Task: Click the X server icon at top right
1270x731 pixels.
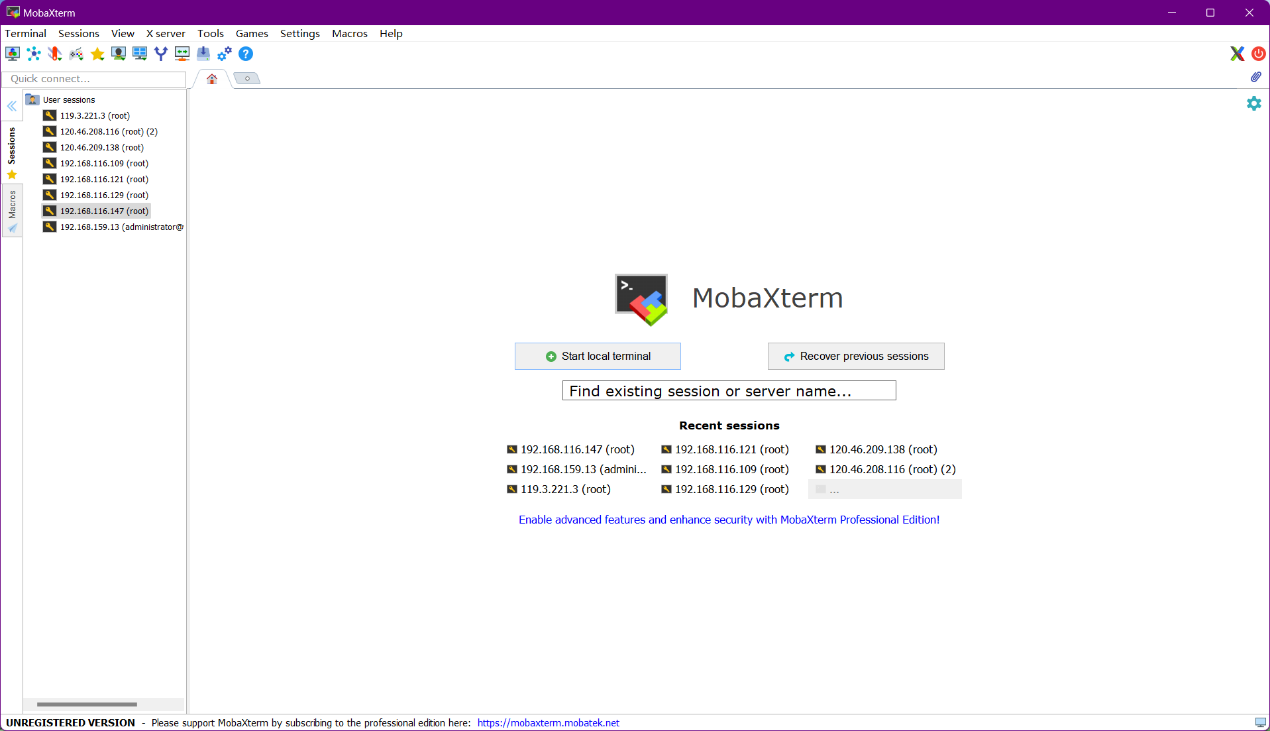Action: (x=1237, y=54)
